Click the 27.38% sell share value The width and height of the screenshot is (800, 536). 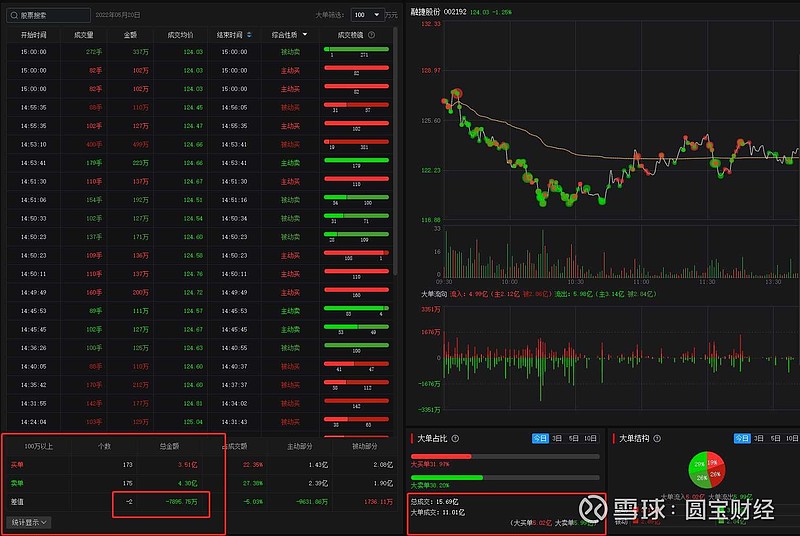pos(253,483)
